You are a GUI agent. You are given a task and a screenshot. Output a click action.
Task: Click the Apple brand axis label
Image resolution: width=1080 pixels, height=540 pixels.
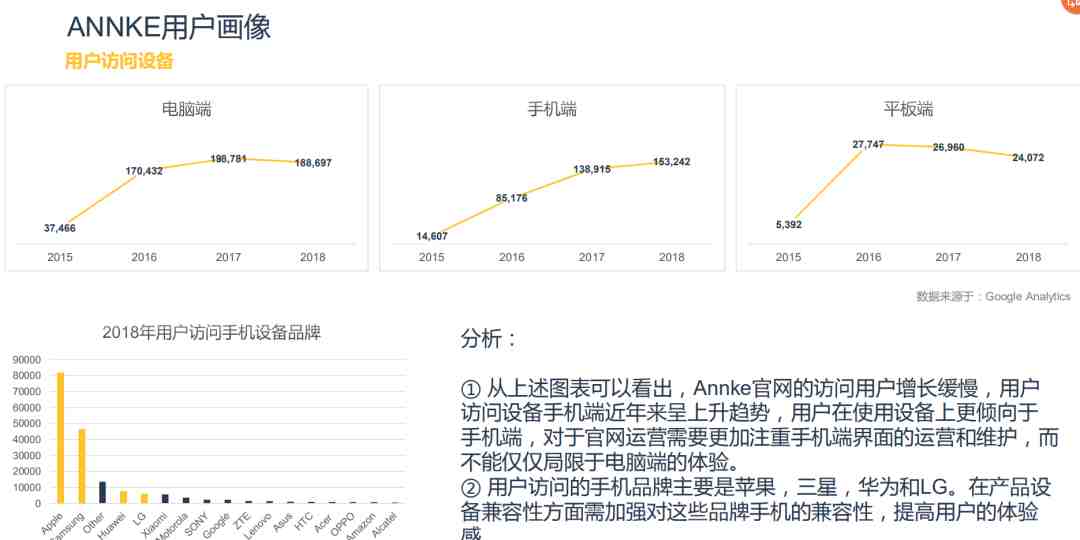(x=52, y=524)
